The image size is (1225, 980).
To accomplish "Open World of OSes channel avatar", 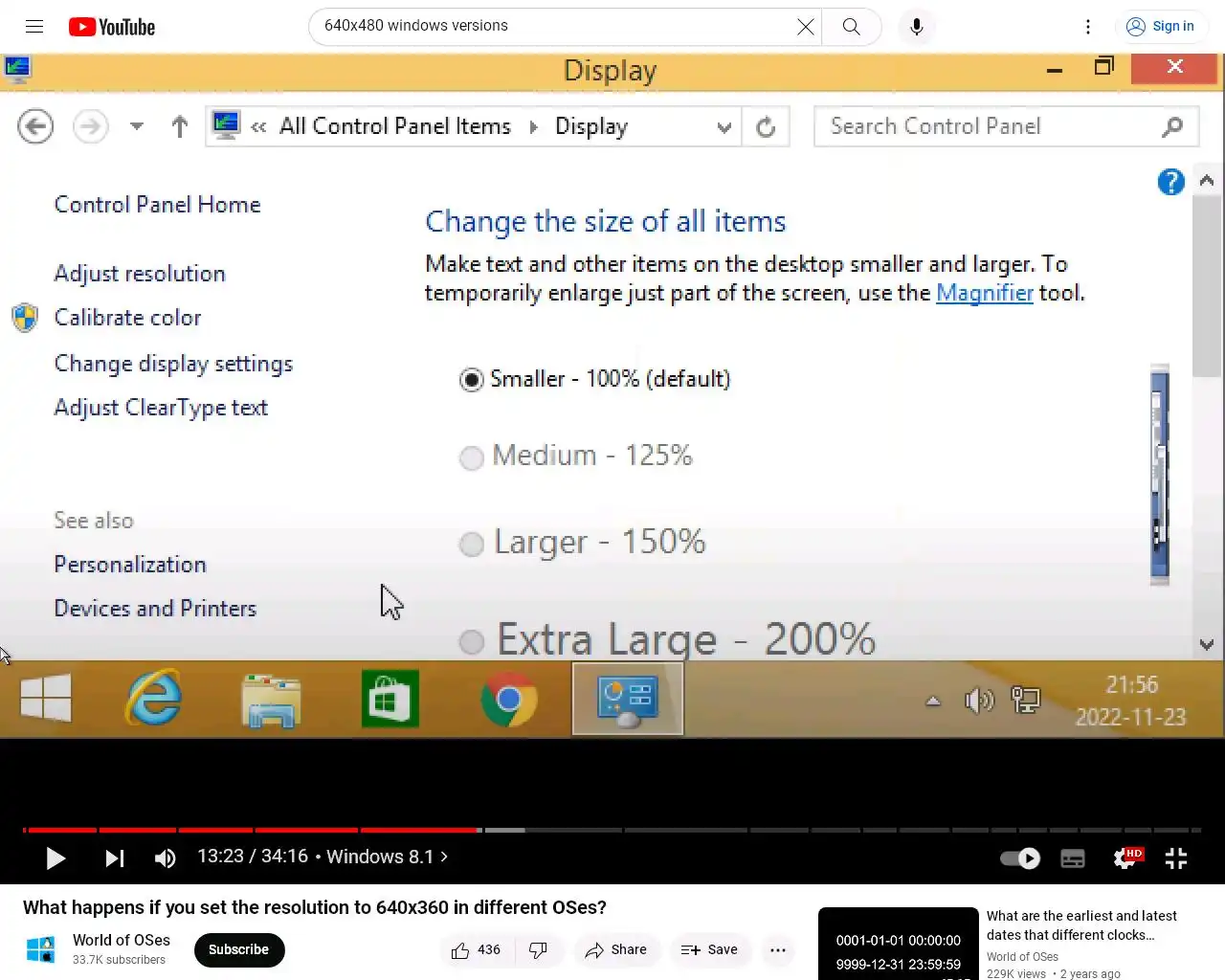I will click(40, 949).
